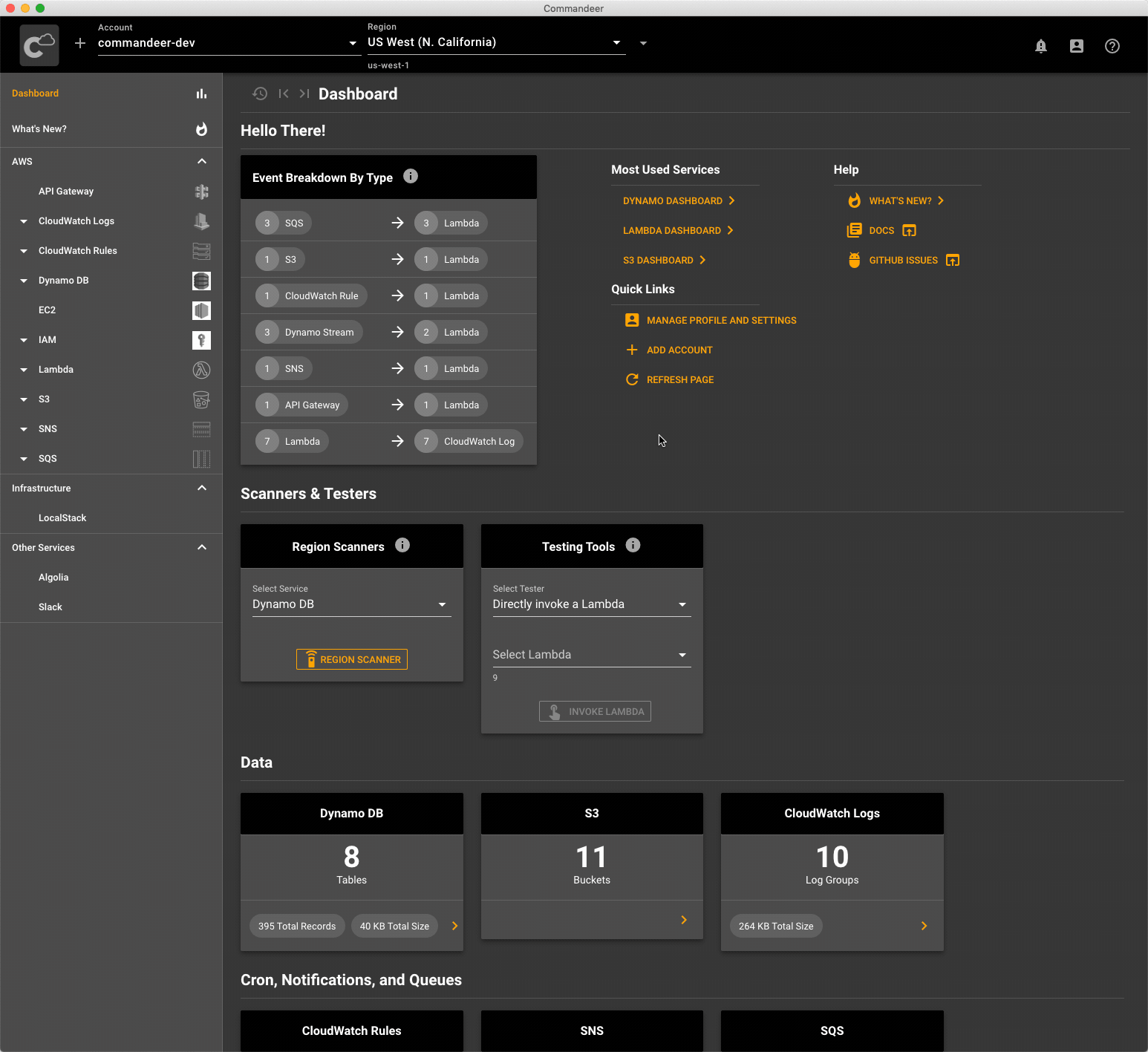Click the 264 KB Total Size chip
The image size is (1148, 1052).
776,926
